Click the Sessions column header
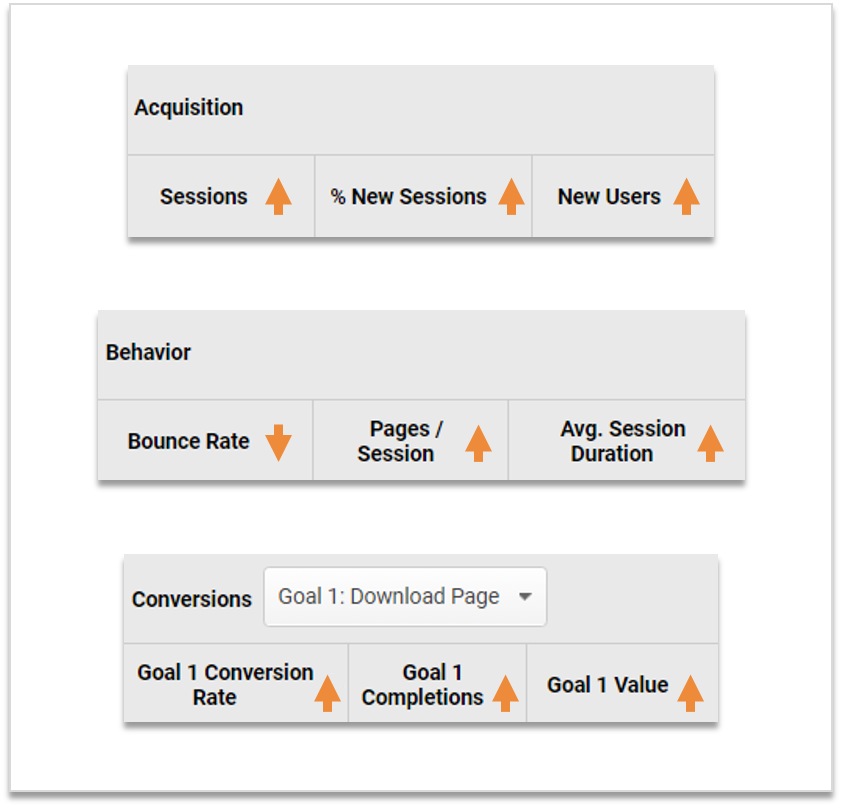 point(204,197)
